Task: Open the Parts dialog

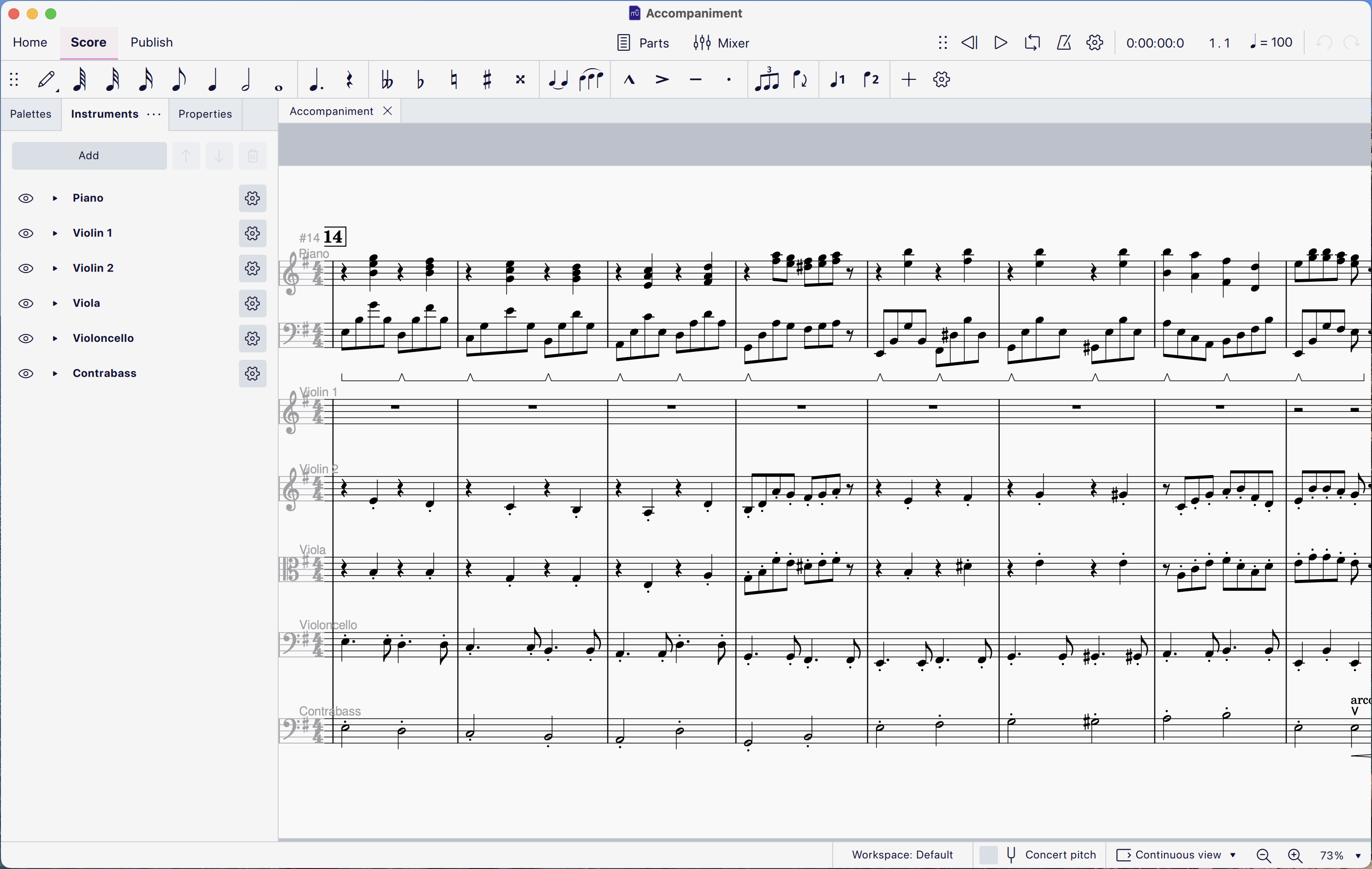Action: coord(643,43)
